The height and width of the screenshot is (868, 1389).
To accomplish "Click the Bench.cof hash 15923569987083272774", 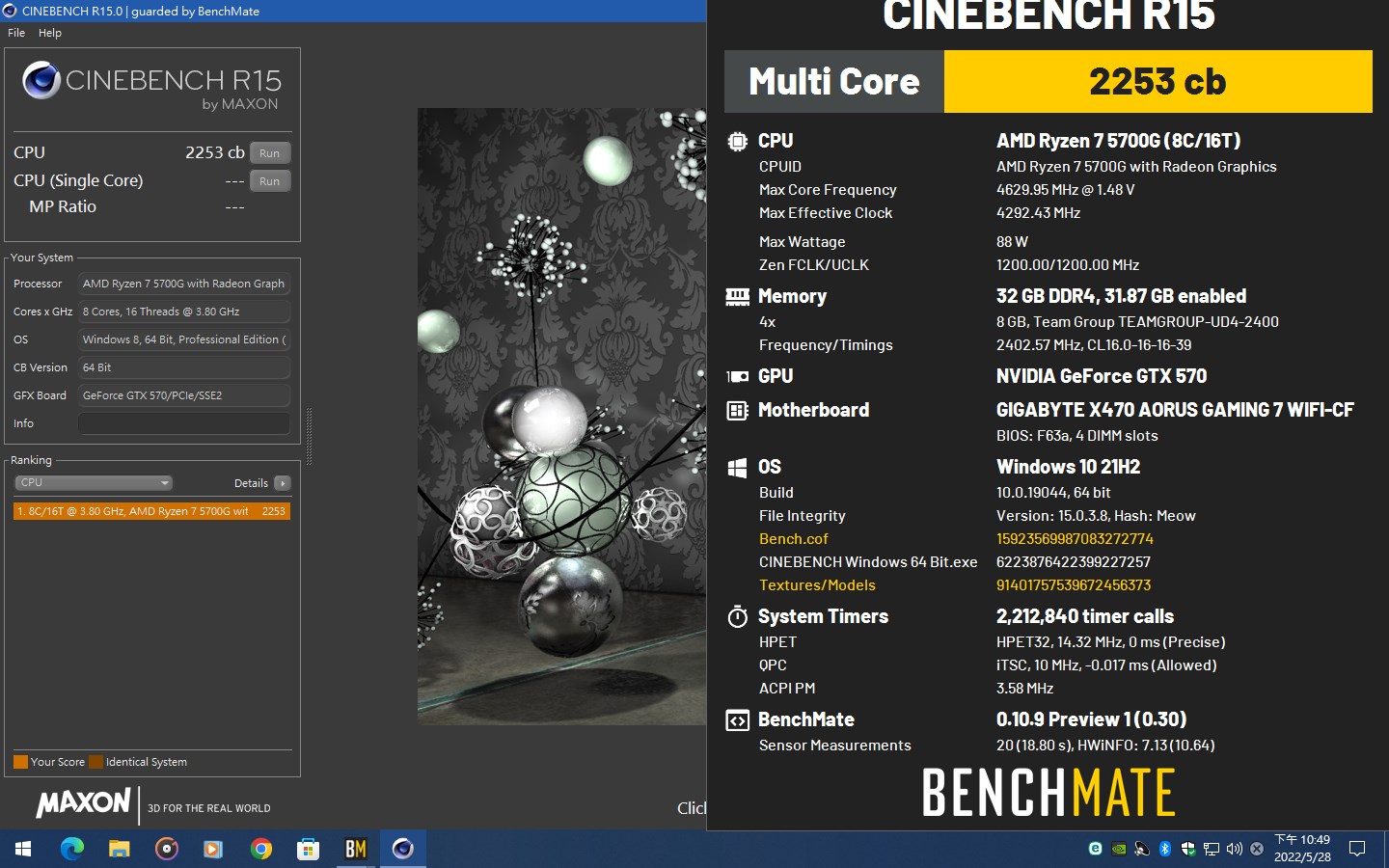I will point(1075,539).
